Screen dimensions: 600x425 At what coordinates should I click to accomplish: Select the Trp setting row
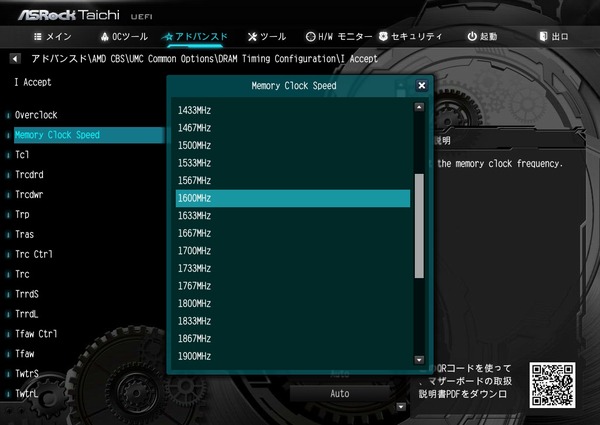(x=22, y=215)
